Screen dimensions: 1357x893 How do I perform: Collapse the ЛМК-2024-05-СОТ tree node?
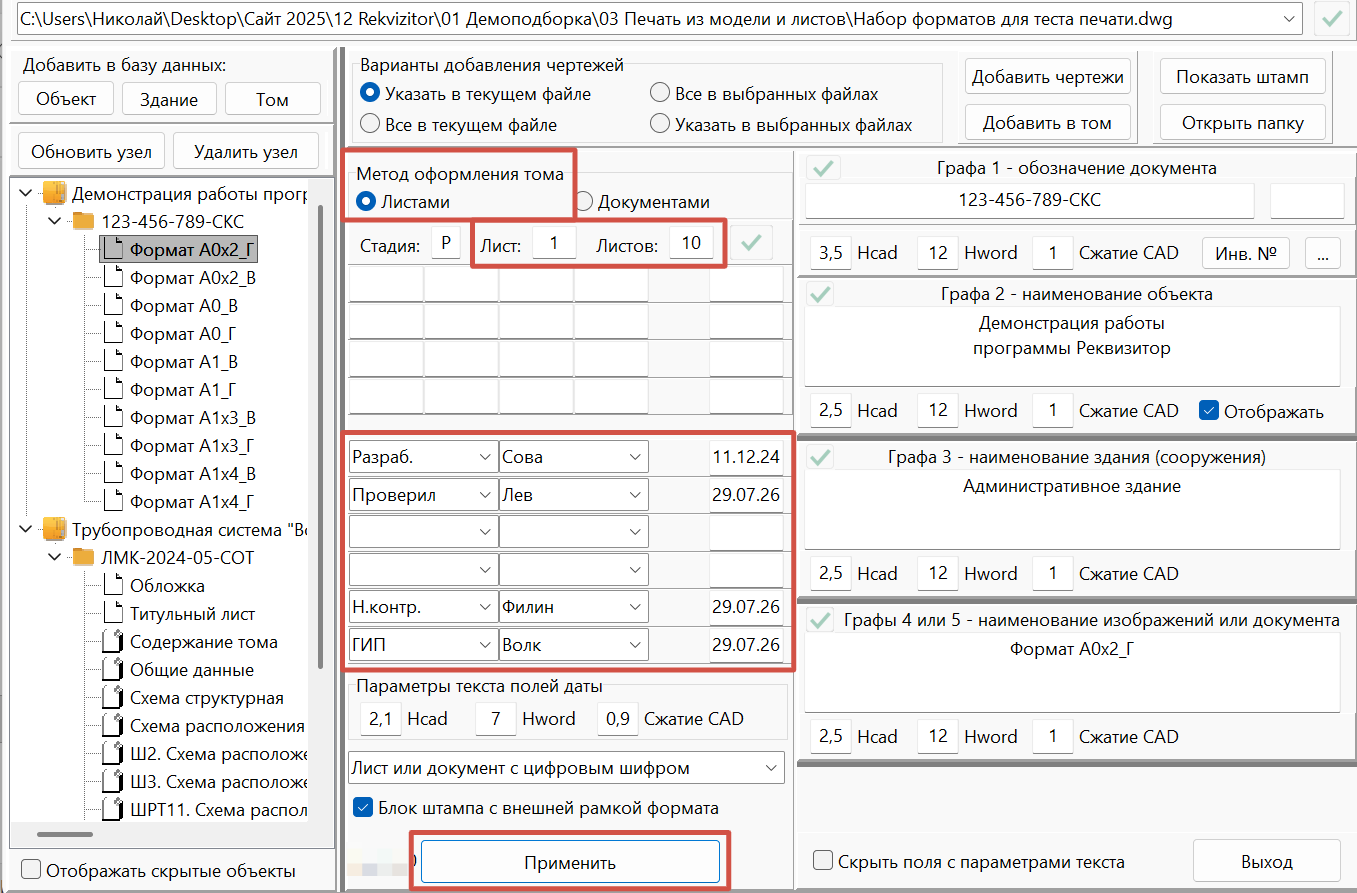tap(55, 557)
